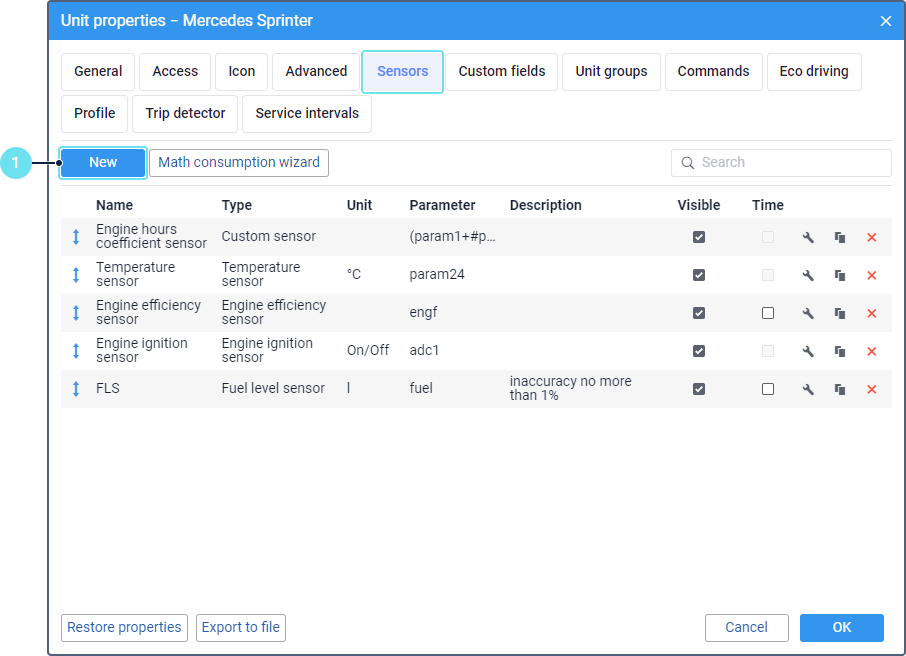Viewport: 906px width, 656px height.
Task: Copy the Engine efficiency sensor
Action: [840, 313]
